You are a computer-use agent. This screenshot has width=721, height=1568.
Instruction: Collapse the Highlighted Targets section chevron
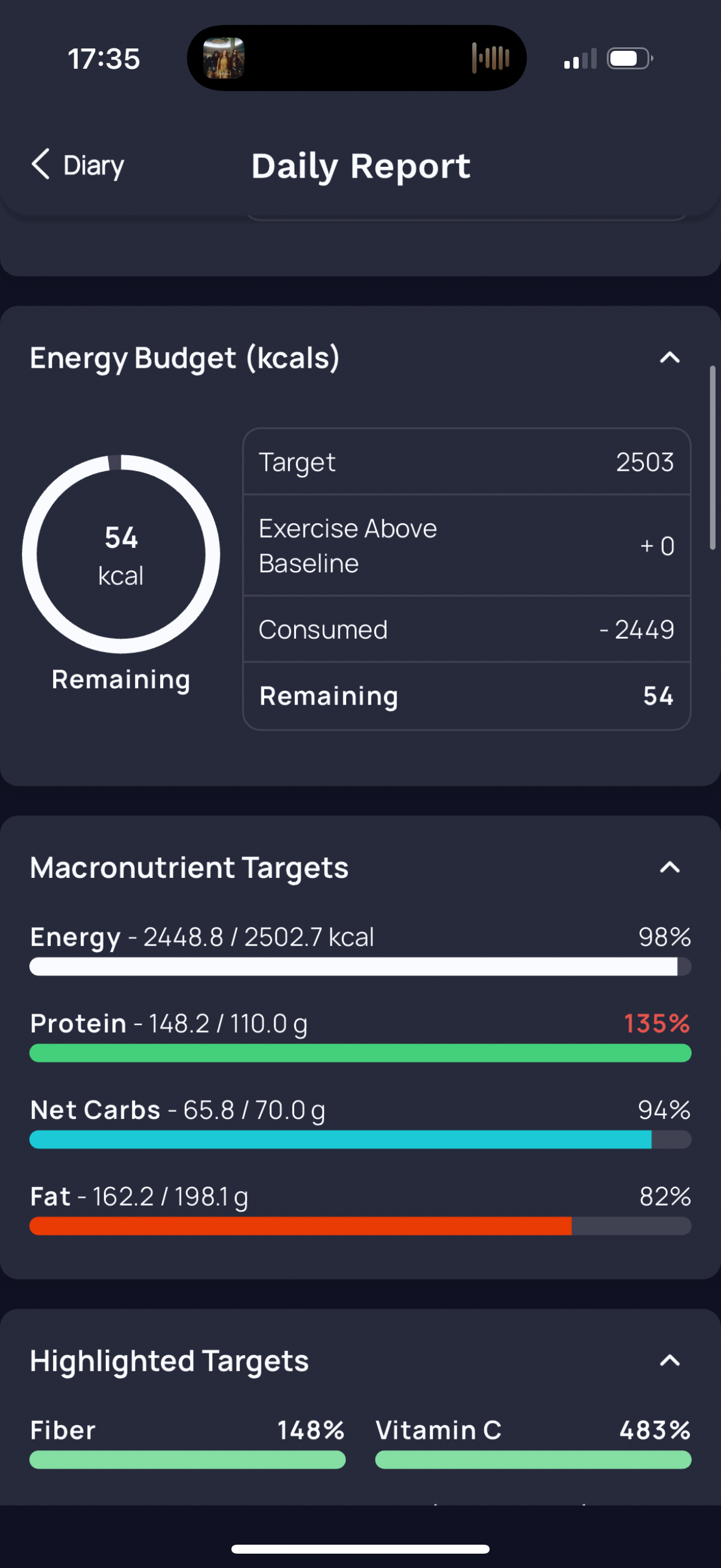[x=670, y=1360]
